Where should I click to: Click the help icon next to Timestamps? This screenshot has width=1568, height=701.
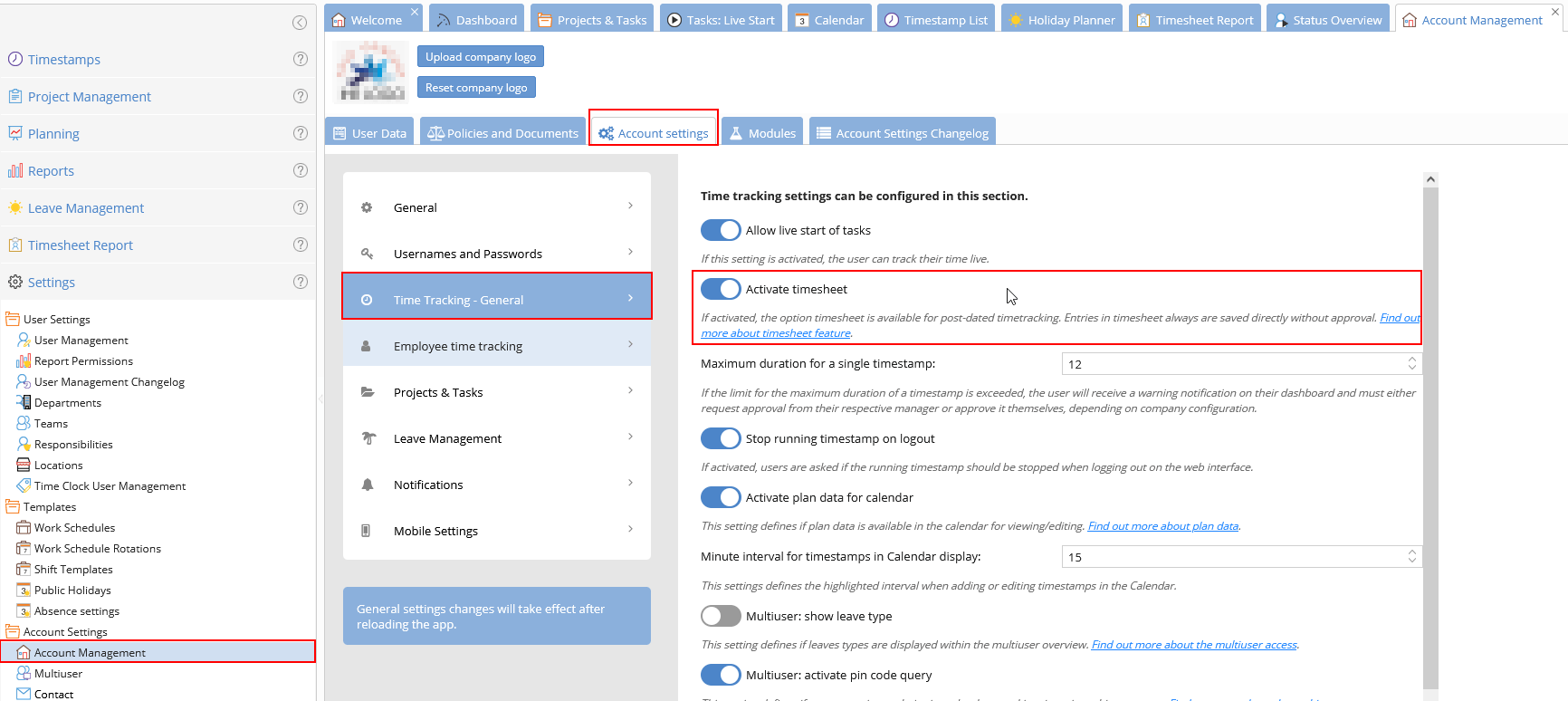(x=301, y=59)
